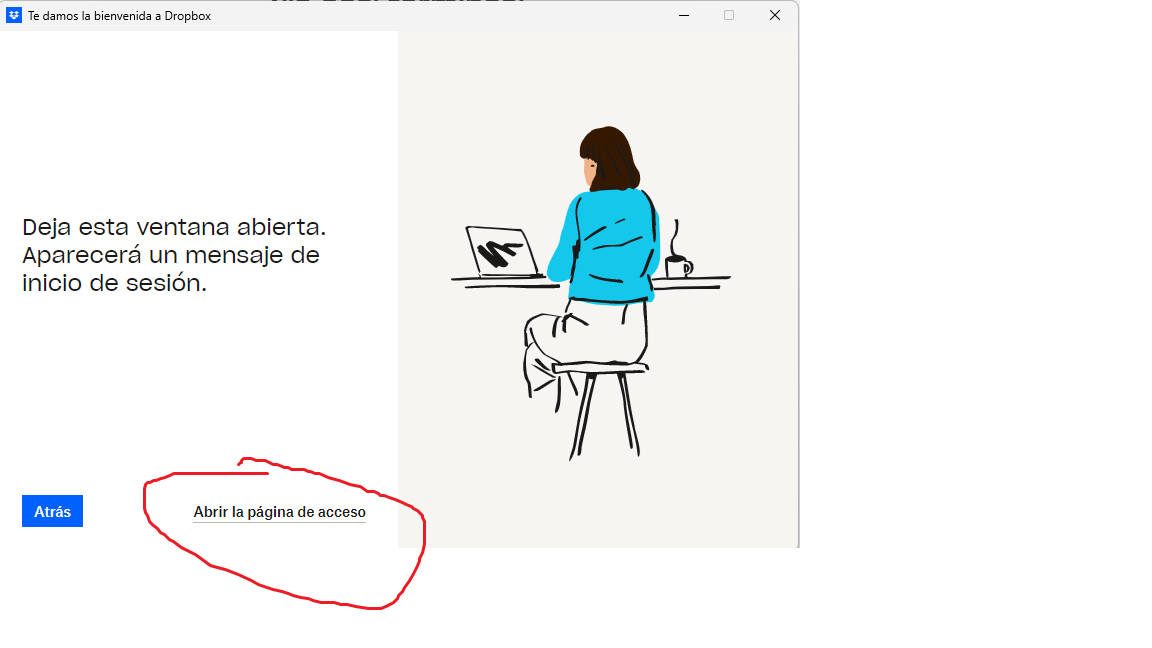1152x648 pixels.
Task: Close the Dropbox welcome window
Action: click(x=775, y=15)
